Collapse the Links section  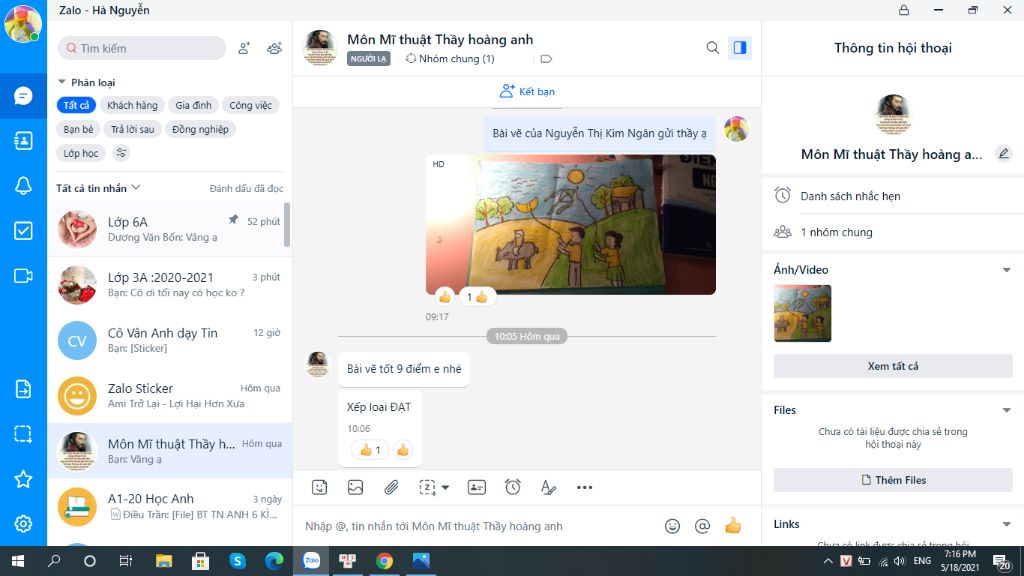coord(1006,524)
